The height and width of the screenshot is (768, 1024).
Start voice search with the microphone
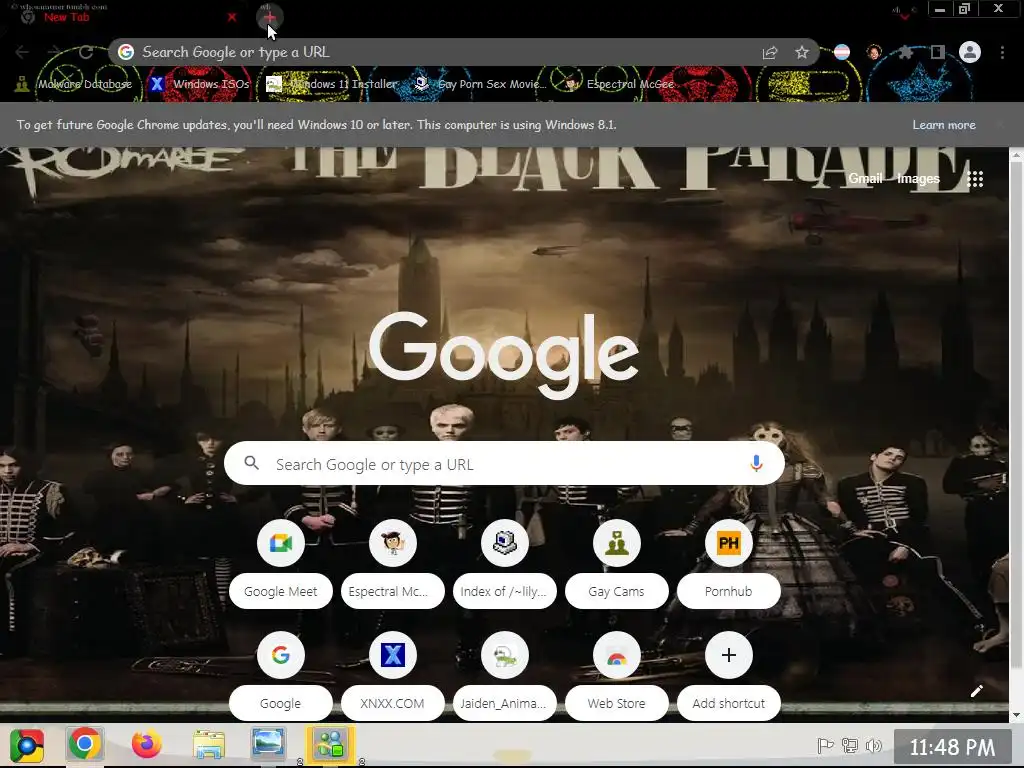(x=756, y=464)
